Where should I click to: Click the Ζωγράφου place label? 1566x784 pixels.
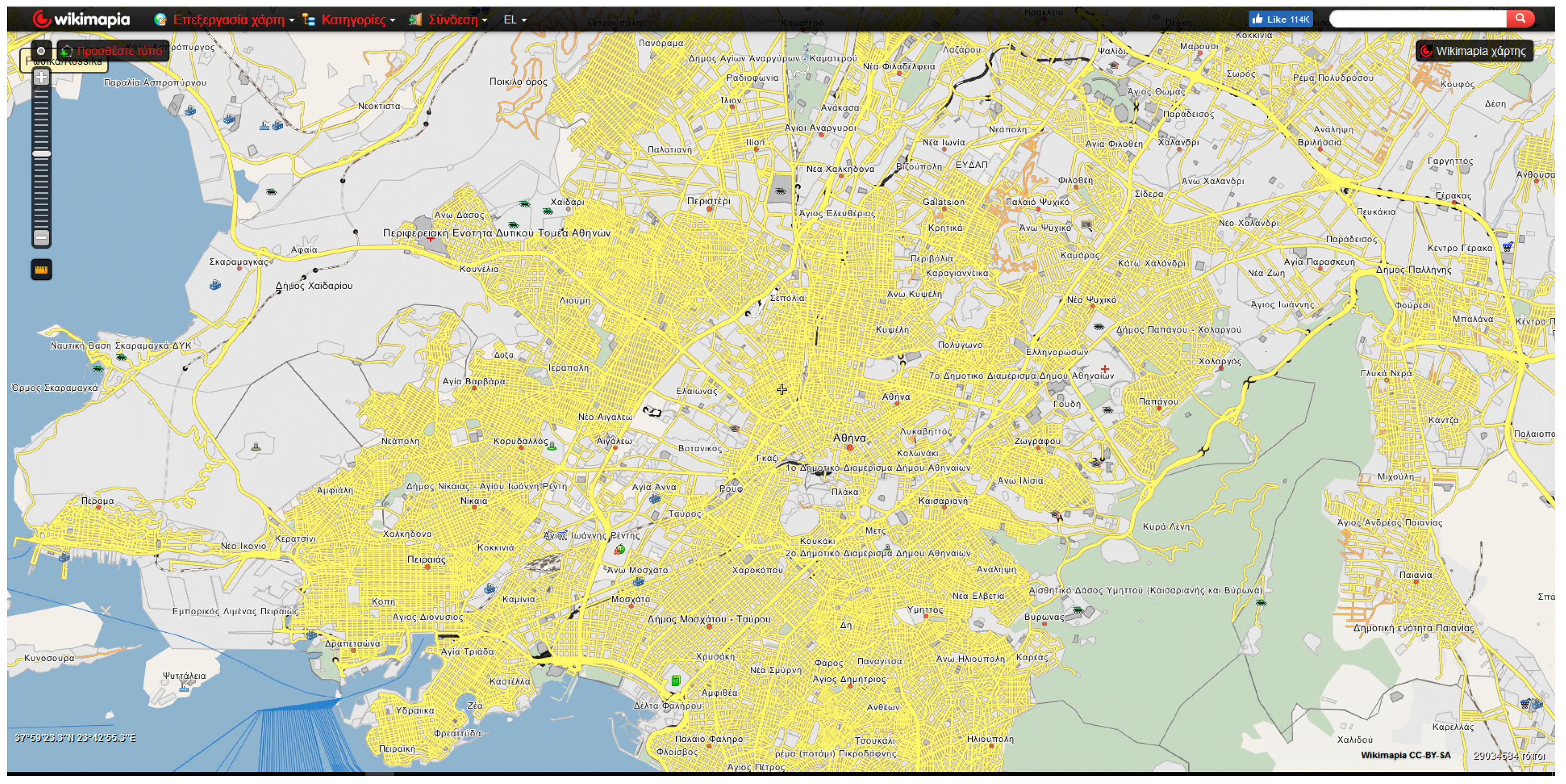[1037, 441]
